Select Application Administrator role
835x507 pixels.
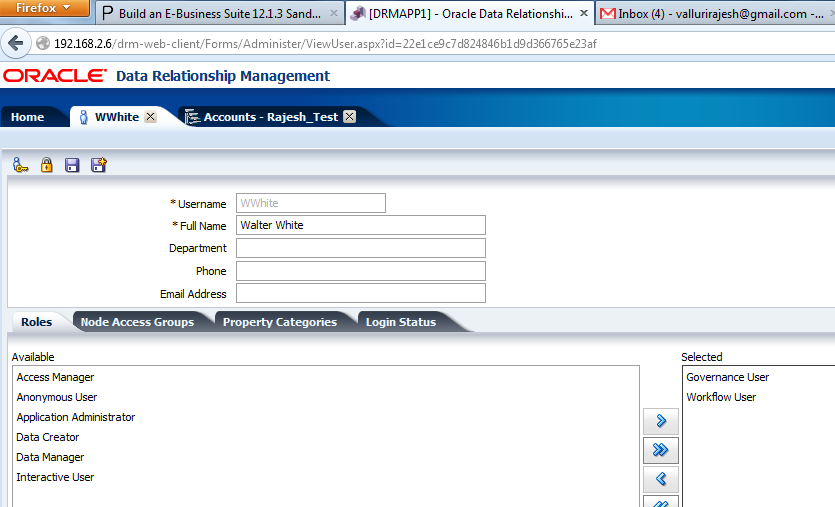click(x=76, y=417)
